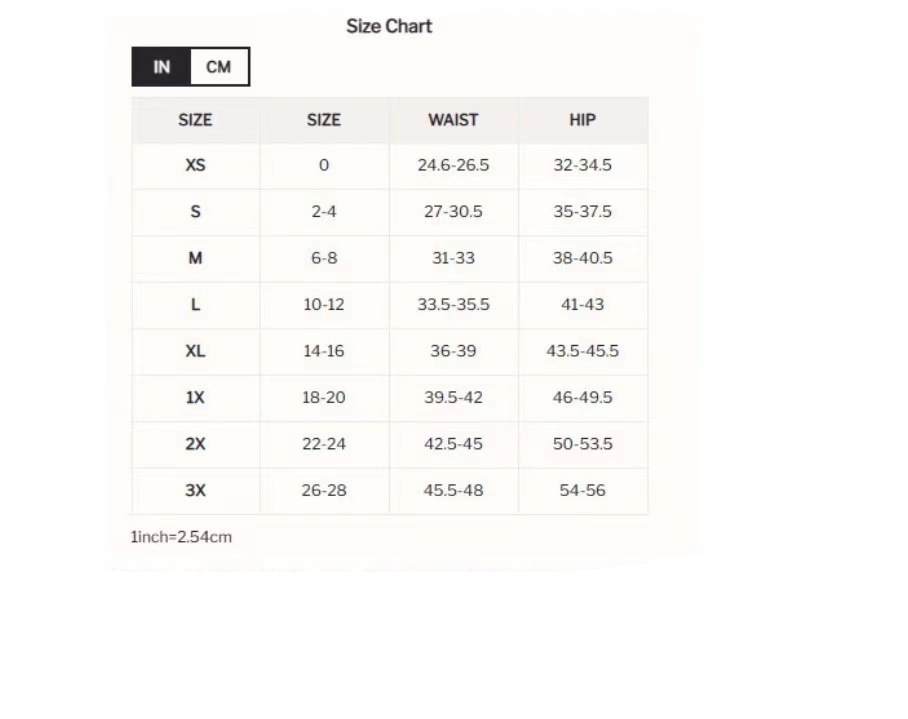Click the Size Chart title
Viewport: 908px width, 719px height.
point(389,27)
